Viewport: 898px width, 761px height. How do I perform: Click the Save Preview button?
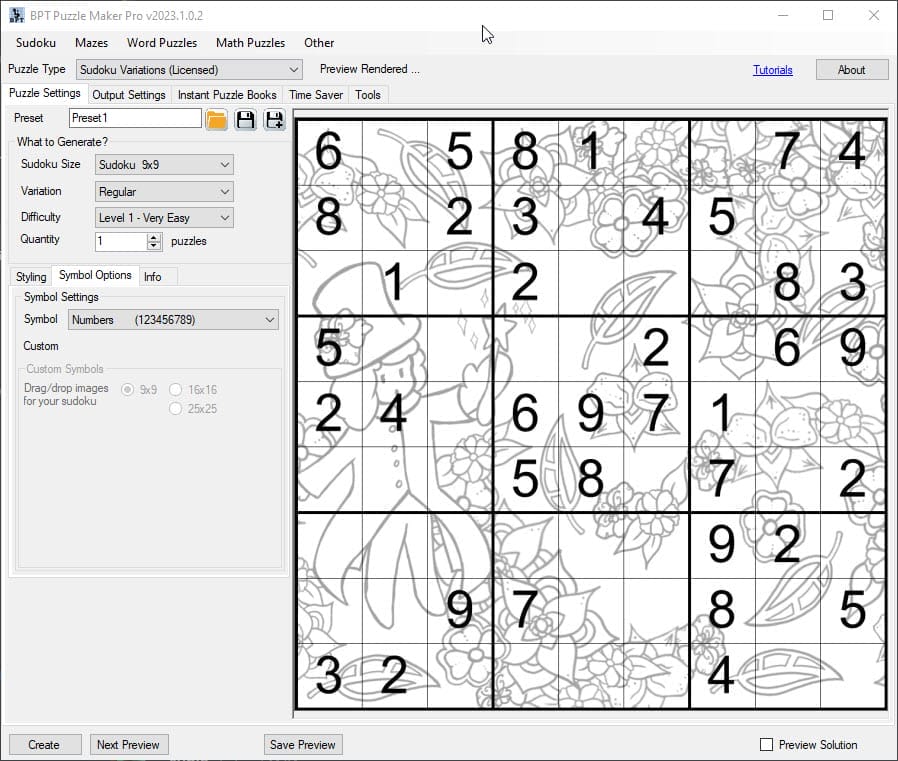coord(303,745)
